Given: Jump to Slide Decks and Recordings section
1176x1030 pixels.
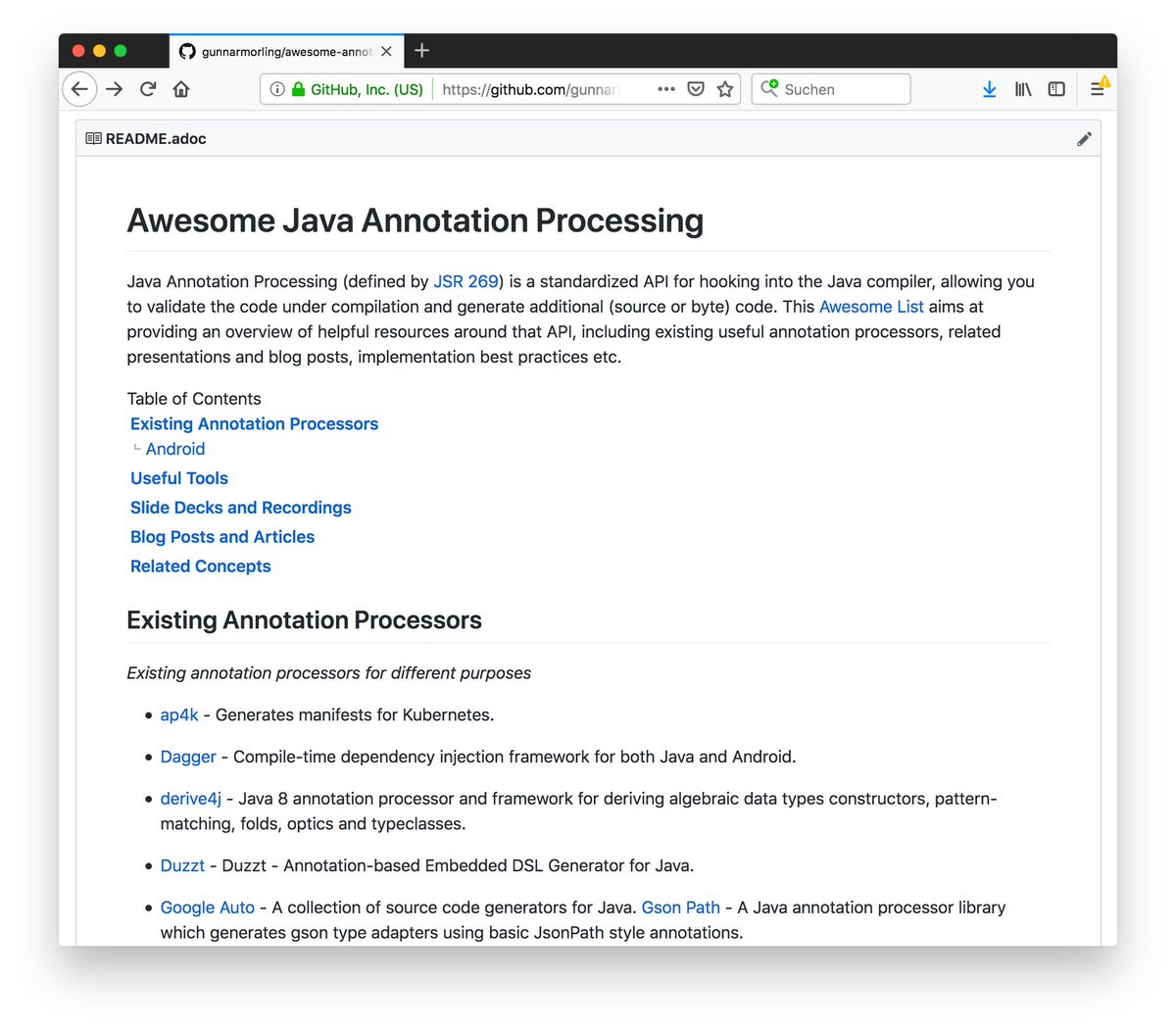Looking at the screenshot, I should point(240,508).
